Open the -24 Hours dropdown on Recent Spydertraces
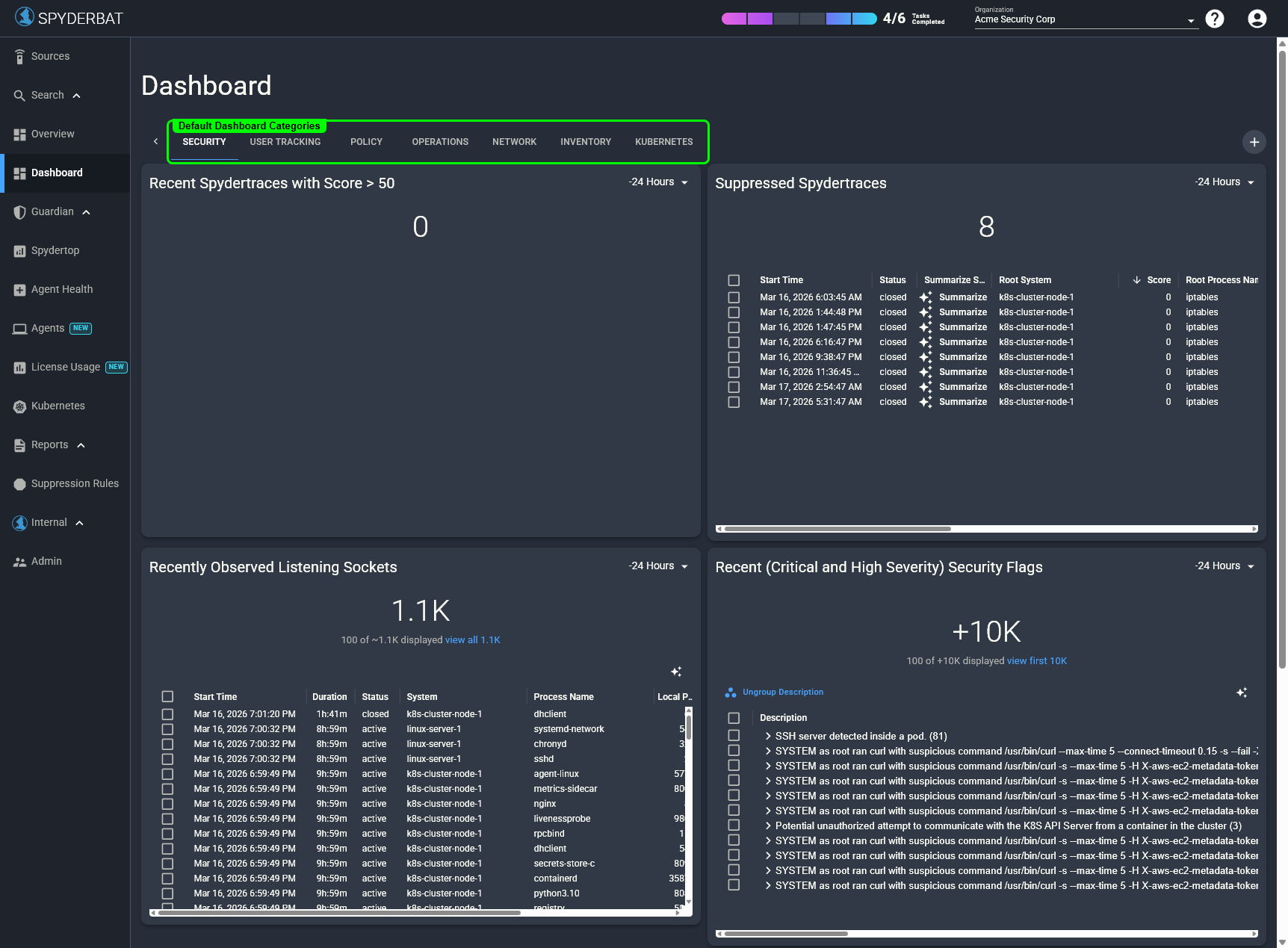This screenshot has width=1288, height=948. point(657,182)
